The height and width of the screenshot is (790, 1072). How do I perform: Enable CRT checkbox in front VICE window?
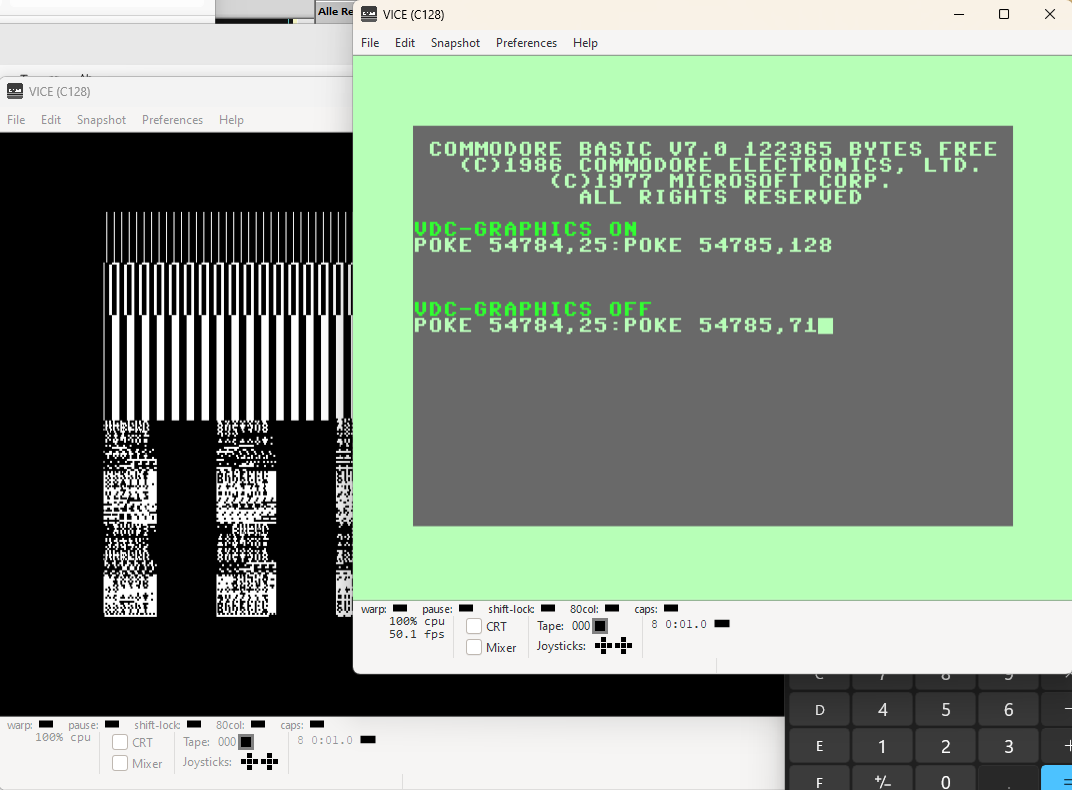pyautogui.click(x=474, y=626)
